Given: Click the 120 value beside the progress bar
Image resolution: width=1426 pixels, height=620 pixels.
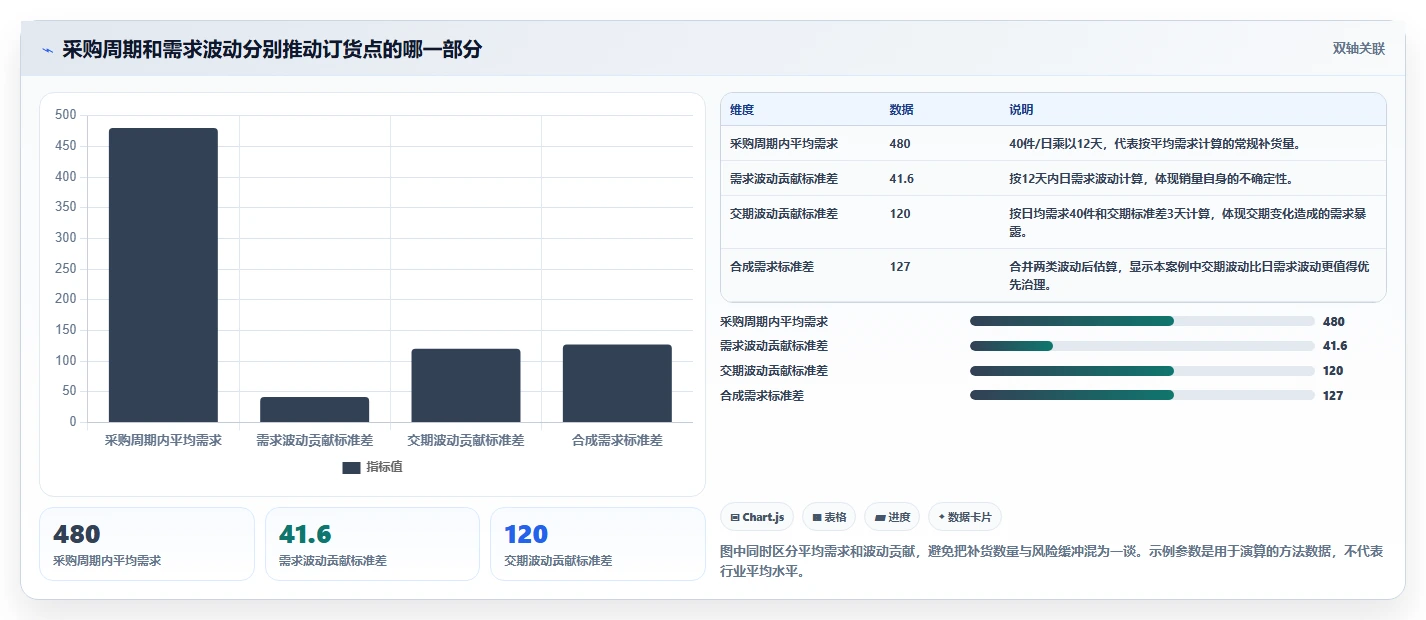Looking at the screenshot, I should tap(1333, 371).
